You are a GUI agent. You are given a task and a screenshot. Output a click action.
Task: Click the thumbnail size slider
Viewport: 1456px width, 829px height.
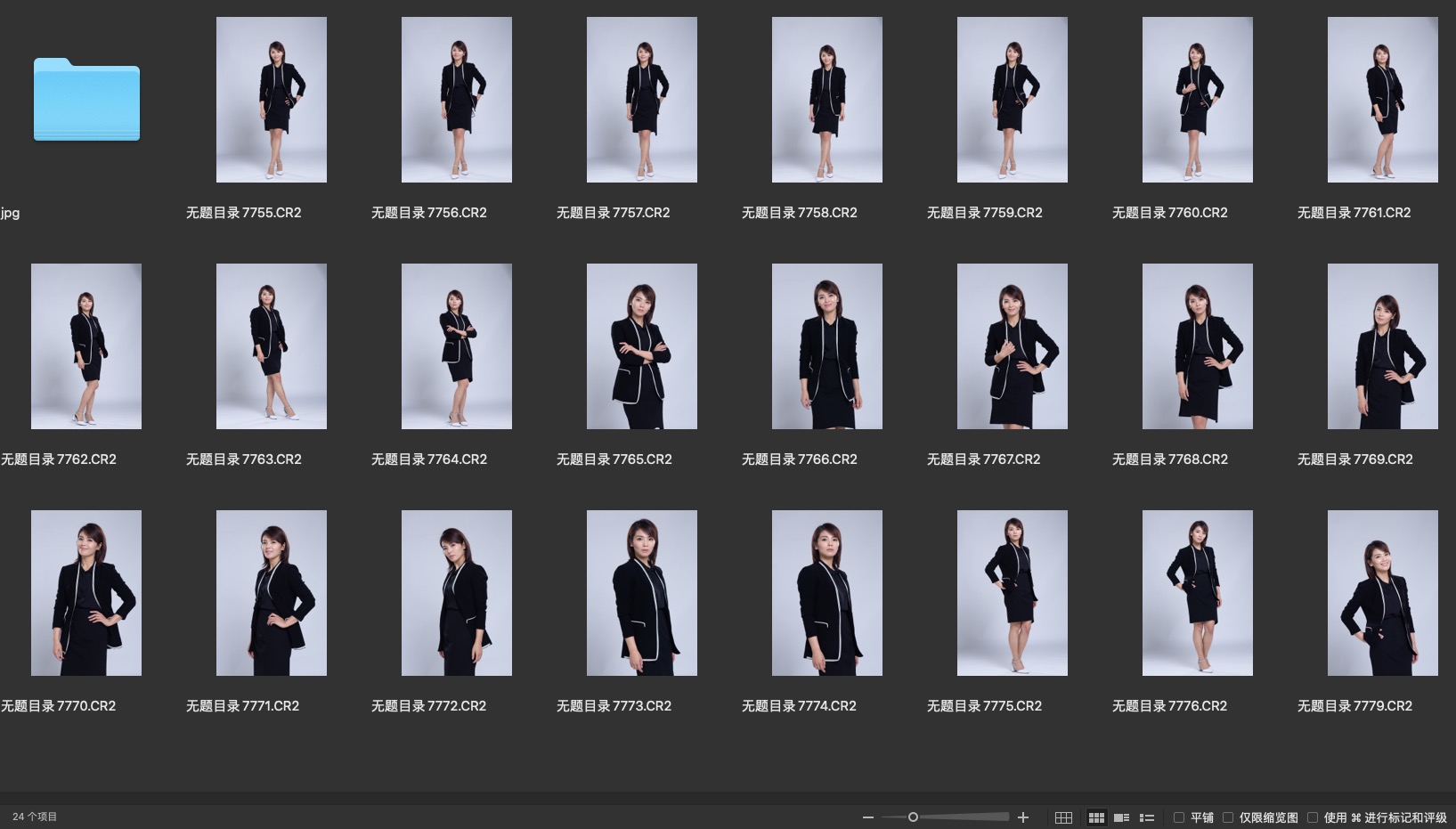pos(913,817)
